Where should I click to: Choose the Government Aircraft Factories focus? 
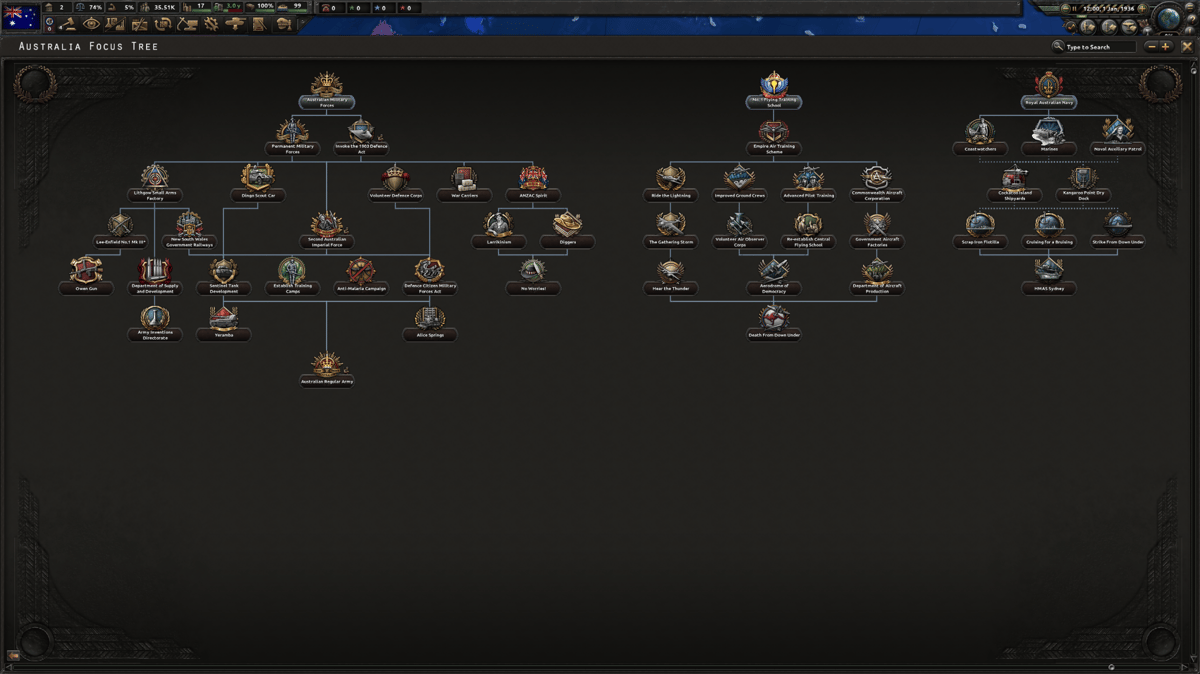tap(877, 229)
